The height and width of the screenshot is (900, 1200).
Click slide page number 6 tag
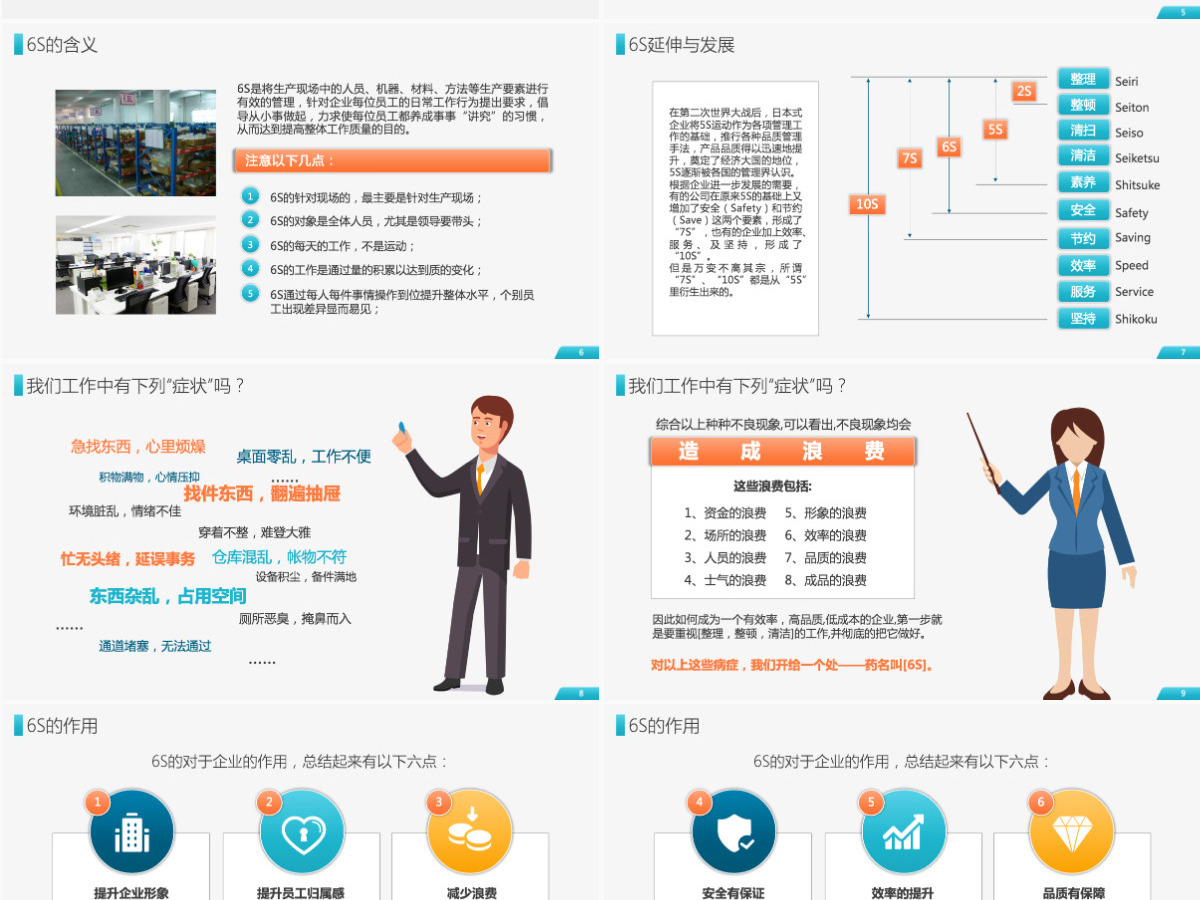tap(578, 352)
